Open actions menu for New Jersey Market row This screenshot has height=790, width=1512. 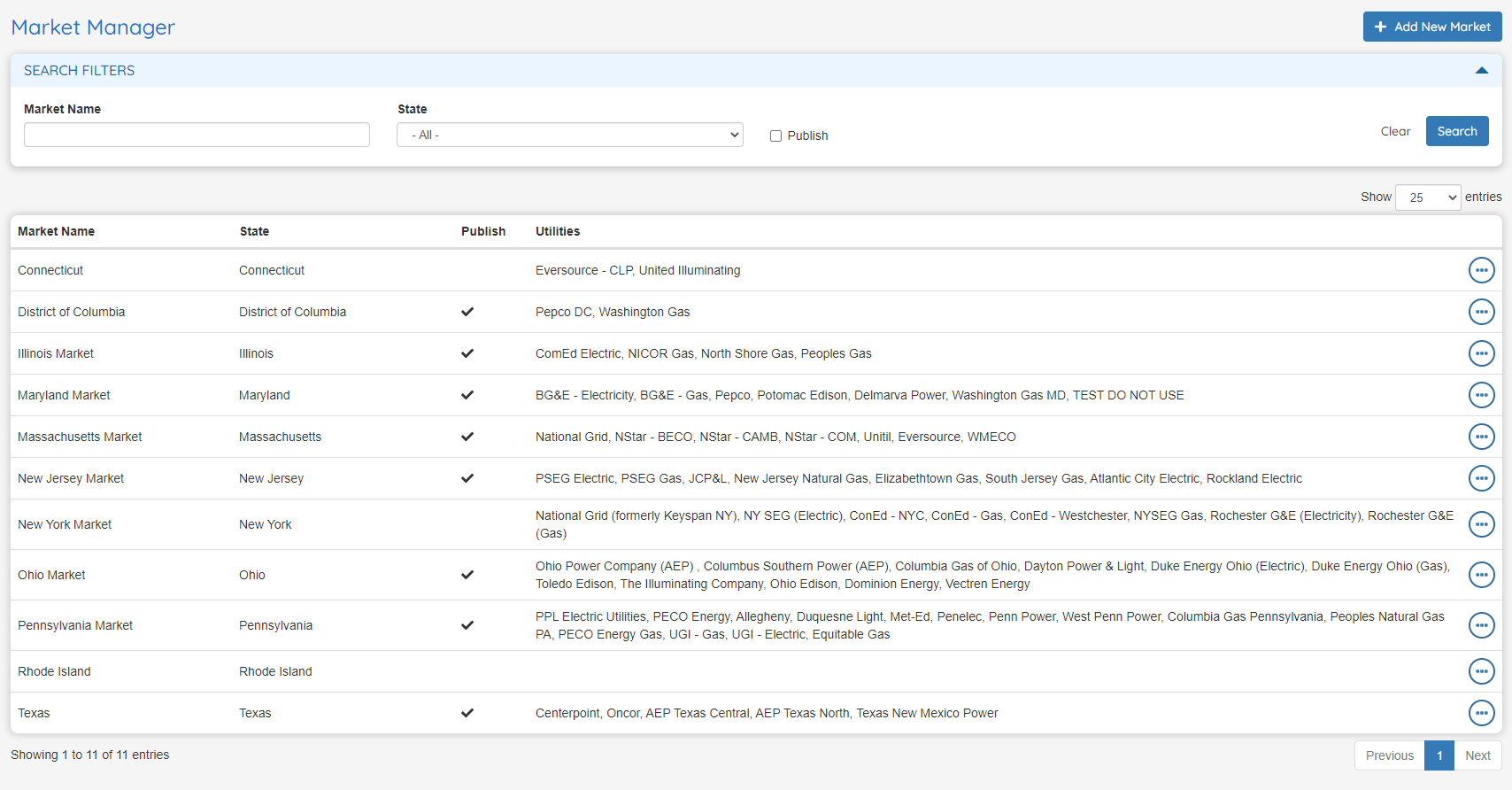pos(1481,478)
